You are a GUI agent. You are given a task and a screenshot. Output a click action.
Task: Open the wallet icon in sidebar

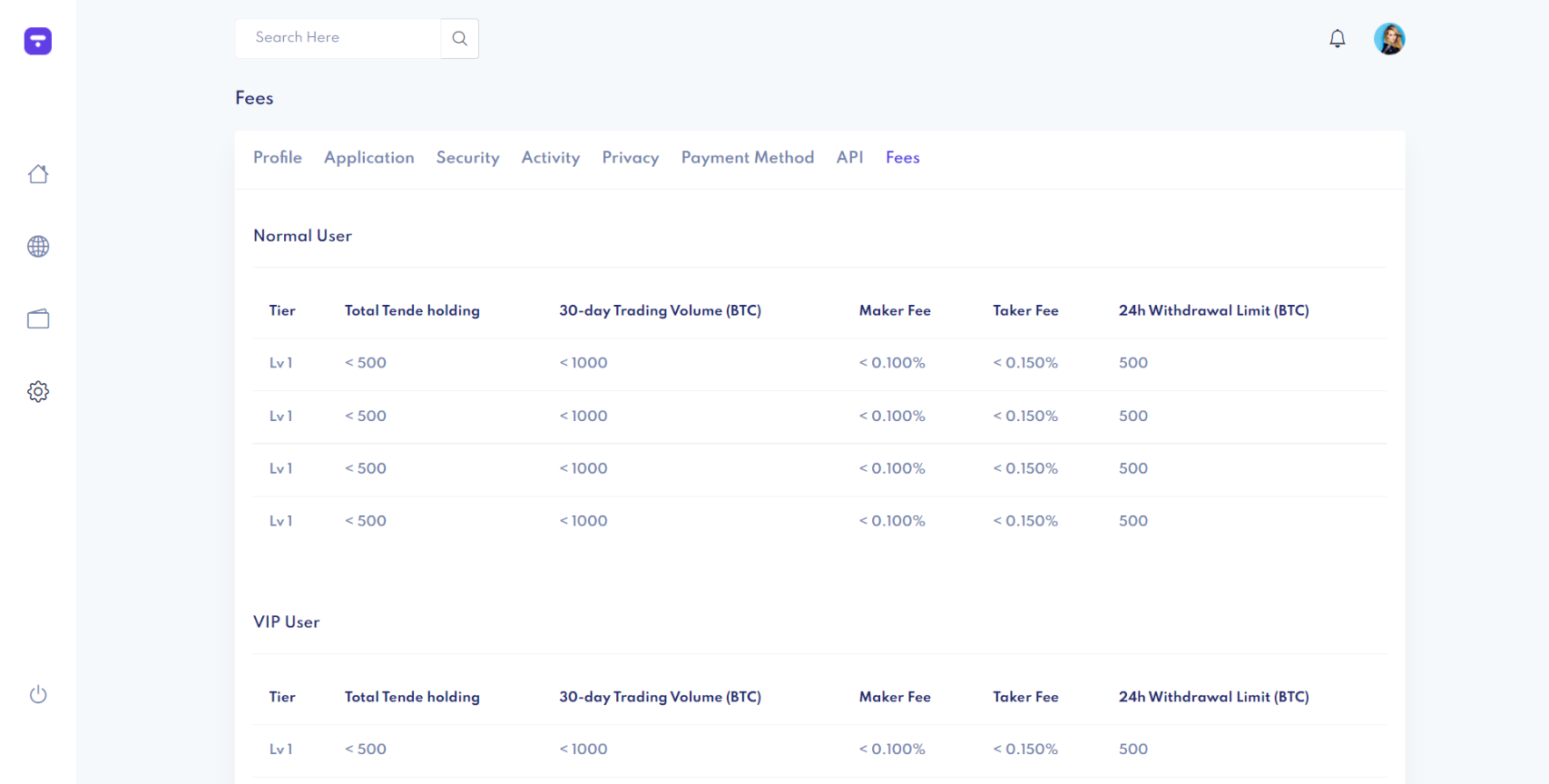38,319
